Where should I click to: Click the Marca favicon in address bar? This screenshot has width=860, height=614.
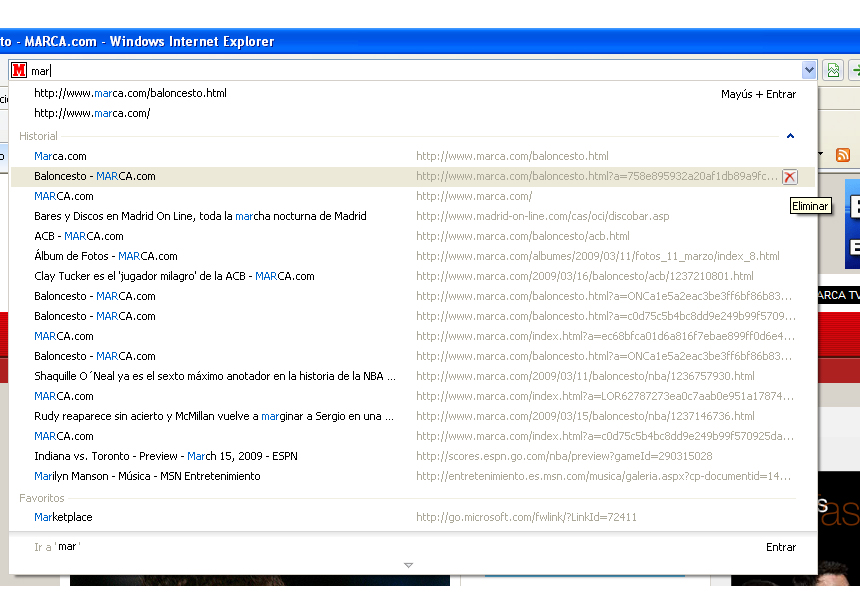pos(18,70)
